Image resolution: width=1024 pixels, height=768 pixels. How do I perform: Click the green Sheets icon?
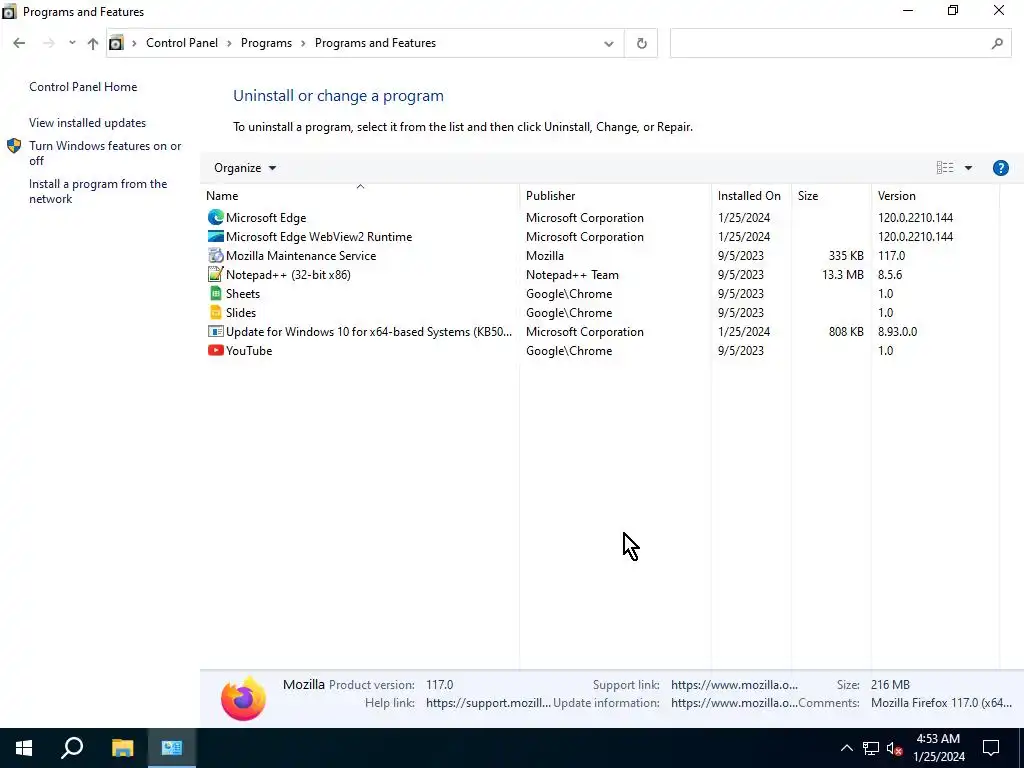pyautogui.click(x=216, y=293)
